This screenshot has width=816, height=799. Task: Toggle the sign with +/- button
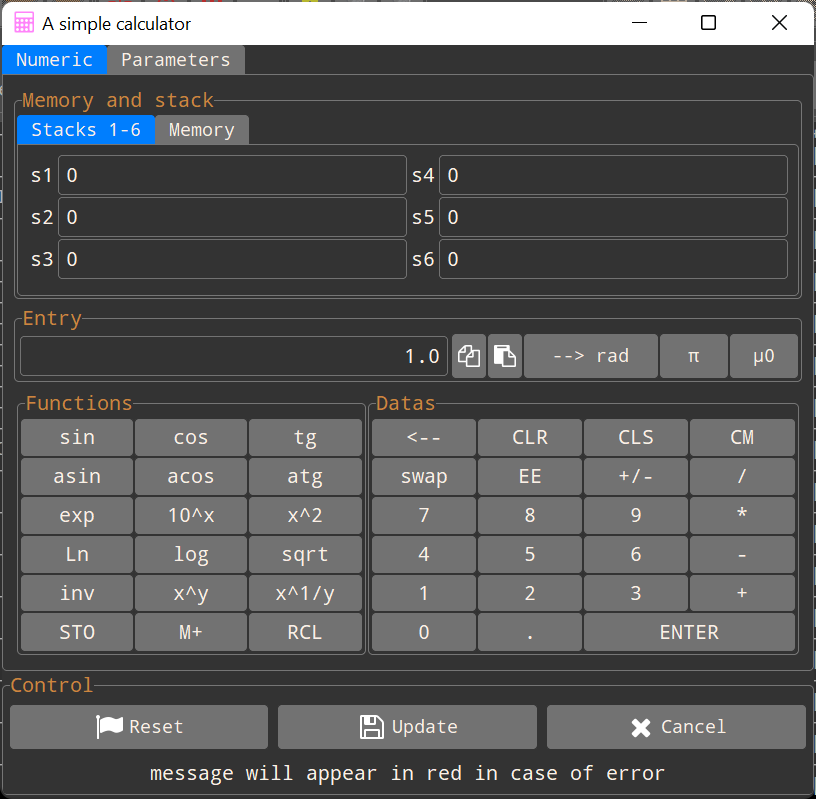pyautogui.click(x=635, y=477)
